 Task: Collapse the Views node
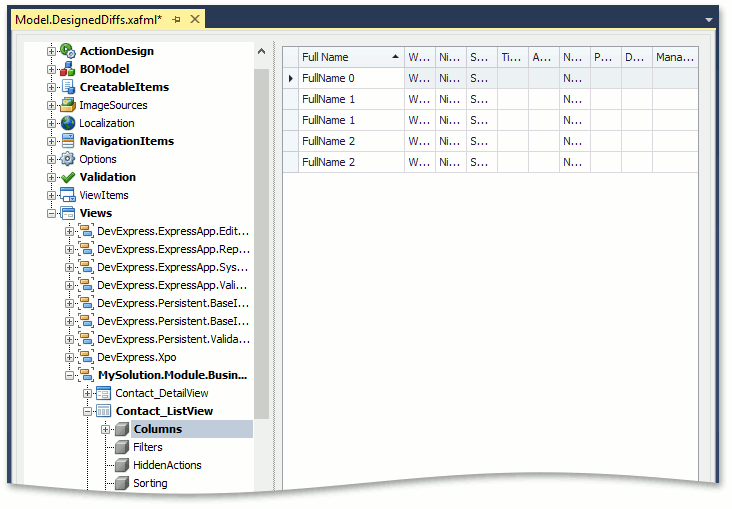[51, 213]
